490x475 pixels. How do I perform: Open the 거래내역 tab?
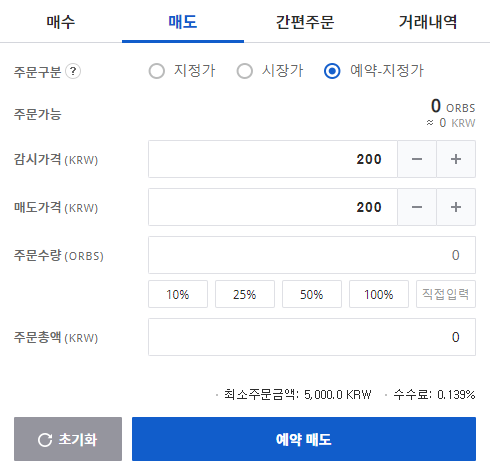[428, 22]
